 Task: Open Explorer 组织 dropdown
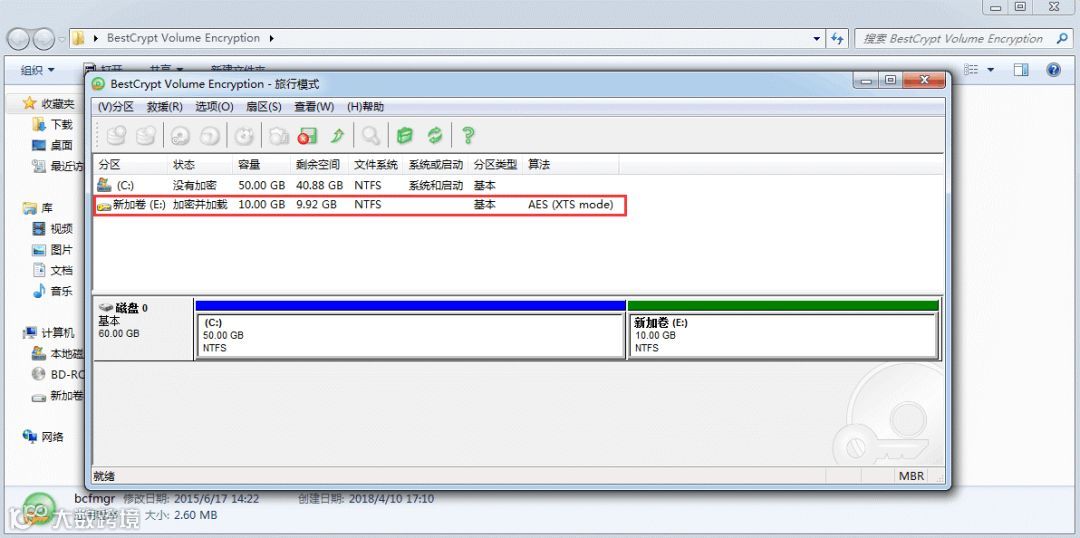point(37,70)
